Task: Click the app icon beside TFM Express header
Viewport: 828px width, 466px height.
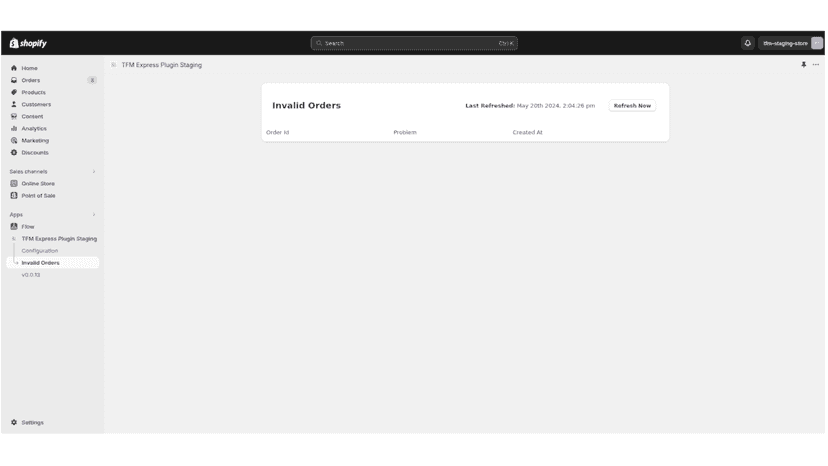Action: [114, 65]
